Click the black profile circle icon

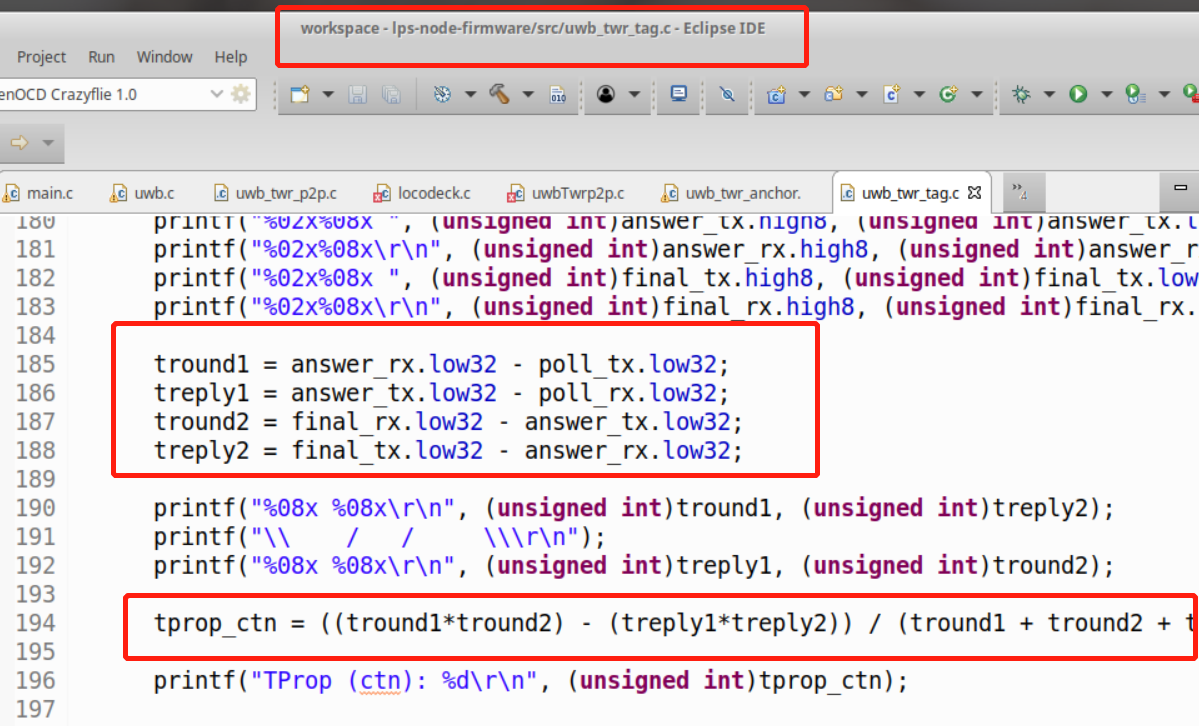click(x=606, y=94)
